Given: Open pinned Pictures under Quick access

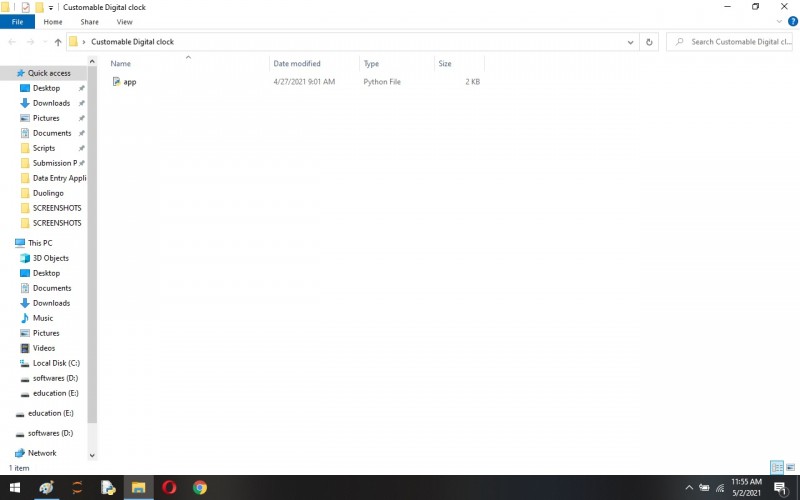Looking at the screenshot, I should (x=46, y=118).
